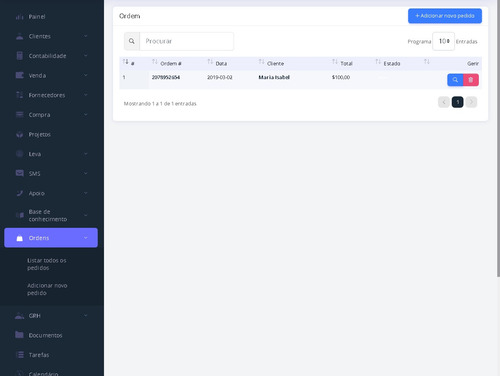Go to next page in pagination
The height and width of the screenshot is (376, 500).
pyautogui.click(x=471, y=102)
